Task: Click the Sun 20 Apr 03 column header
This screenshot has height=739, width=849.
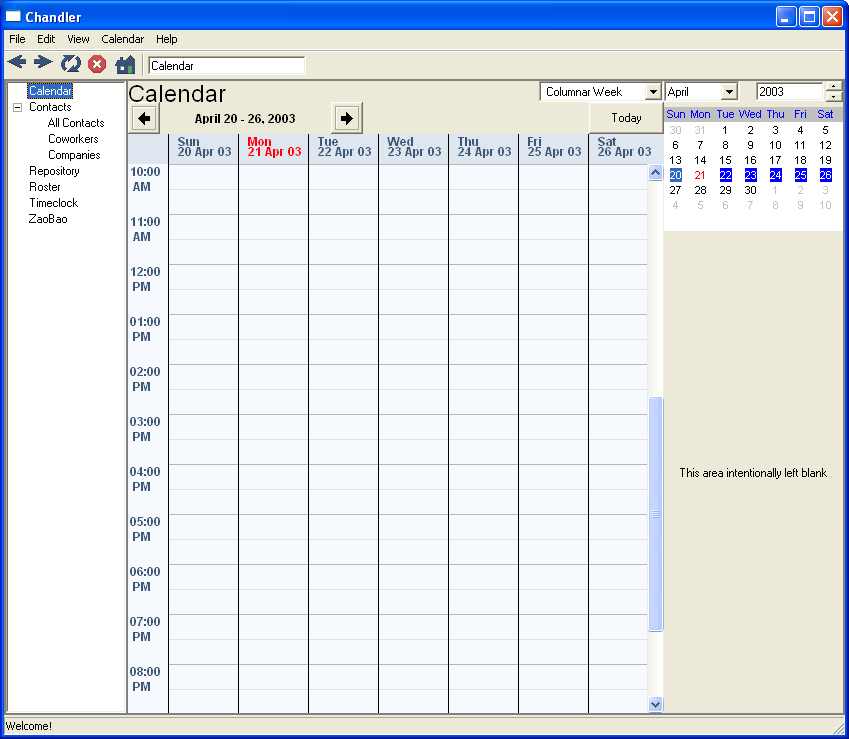Action: click(x=204, y=147)
